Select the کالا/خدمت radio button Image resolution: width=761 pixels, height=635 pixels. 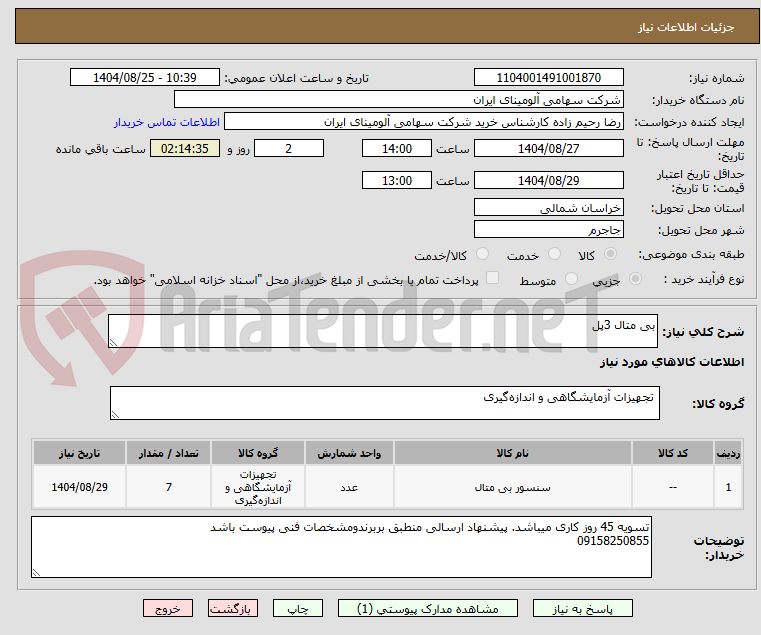point(482,254)
